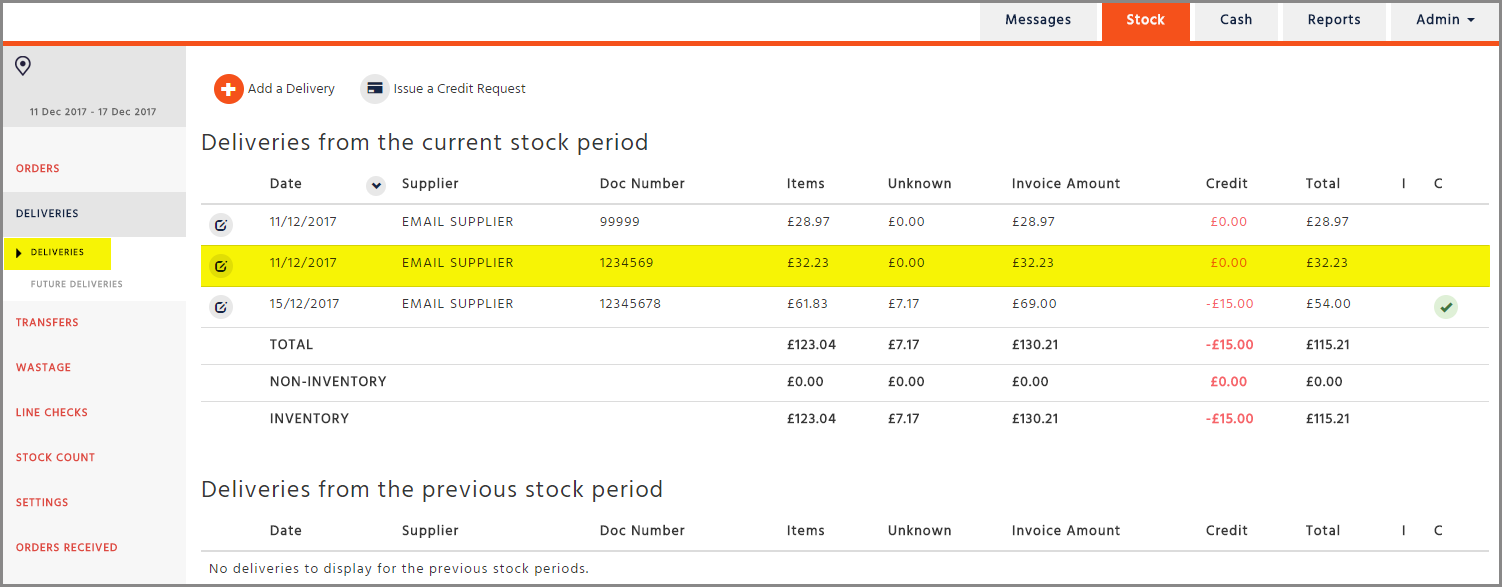Open Line Checks from sidebar
Viewport: 1502px width, 587px height.
point(52,413)
